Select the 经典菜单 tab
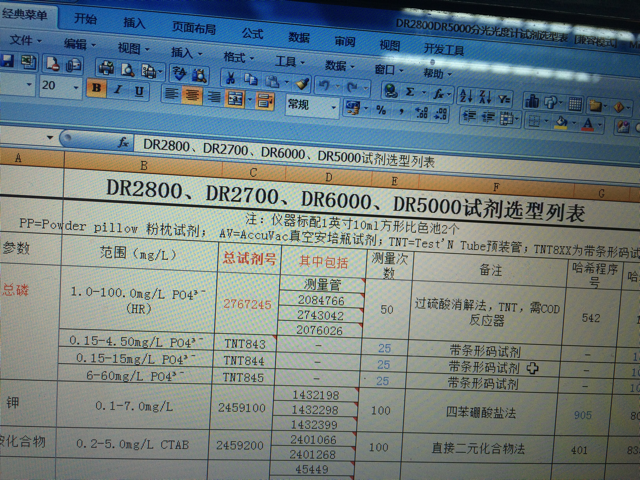 [24, 15]
